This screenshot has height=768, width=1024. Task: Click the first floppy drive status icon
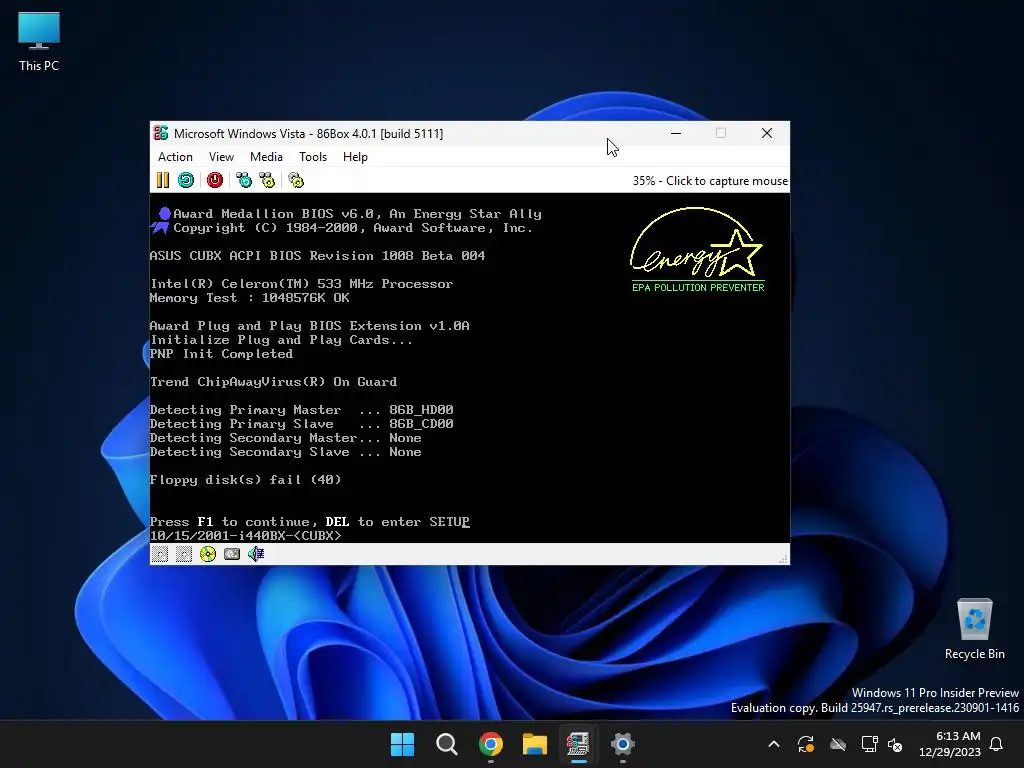click(x=160, y=554)
